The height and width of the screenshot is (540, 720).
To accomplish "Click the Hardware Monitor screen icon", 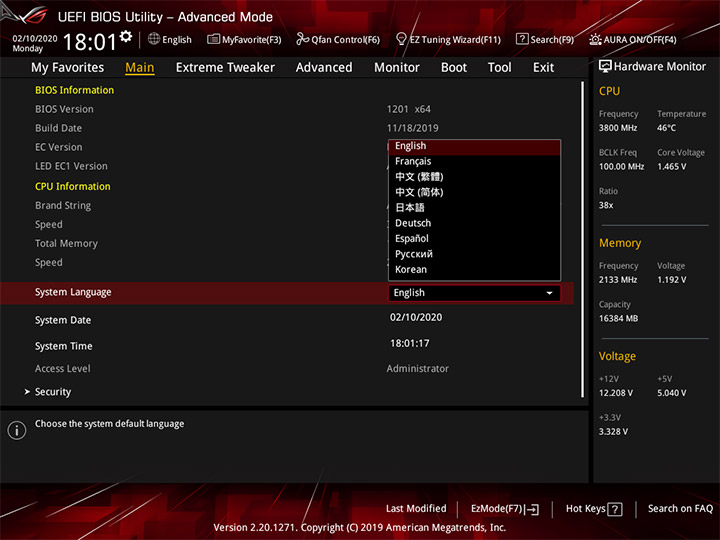I will point(605,66).
